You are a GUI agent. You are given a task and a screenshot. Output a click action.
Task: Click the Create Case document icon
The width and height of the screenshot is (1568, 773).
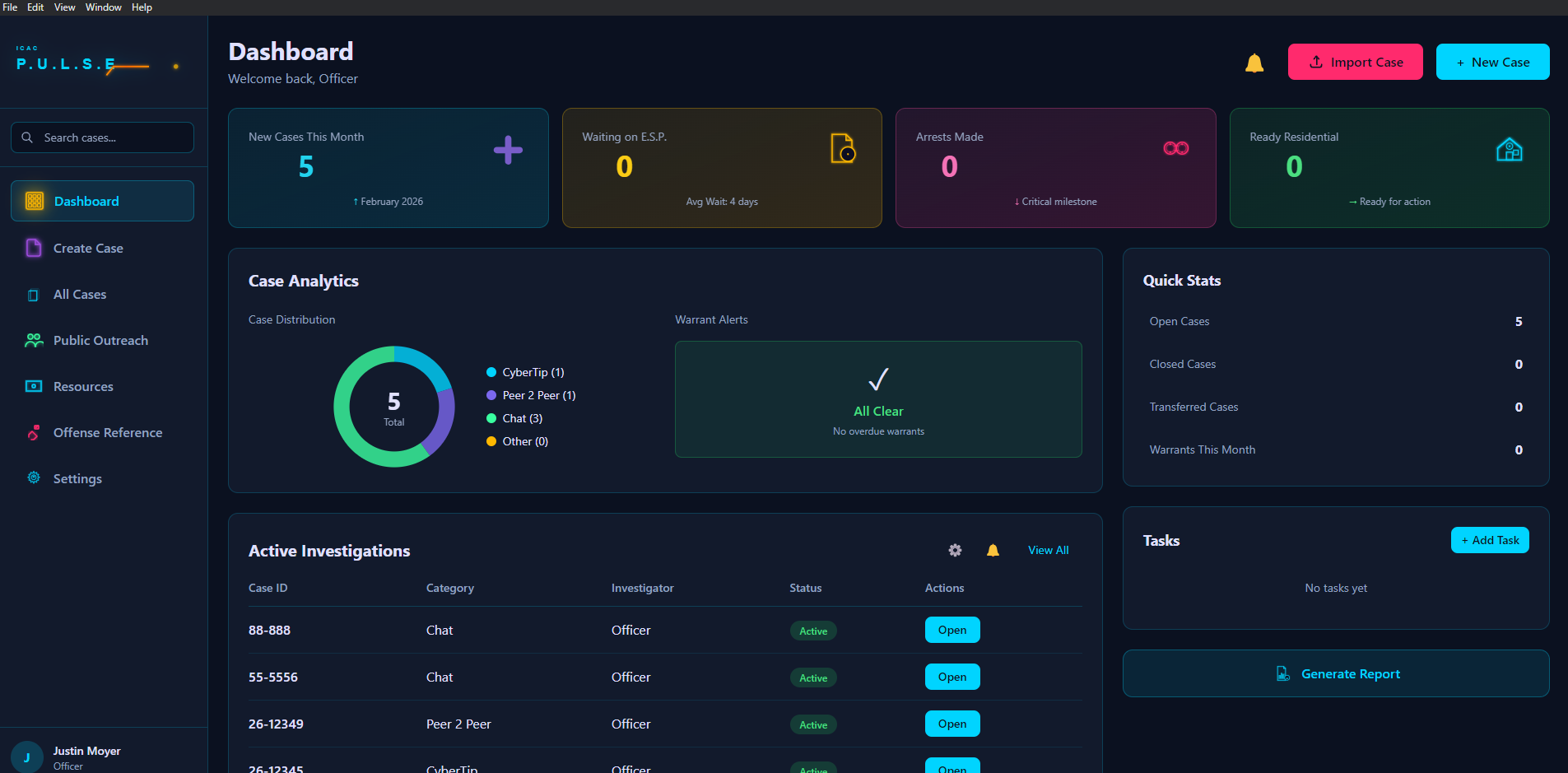[x=34, y=248]
